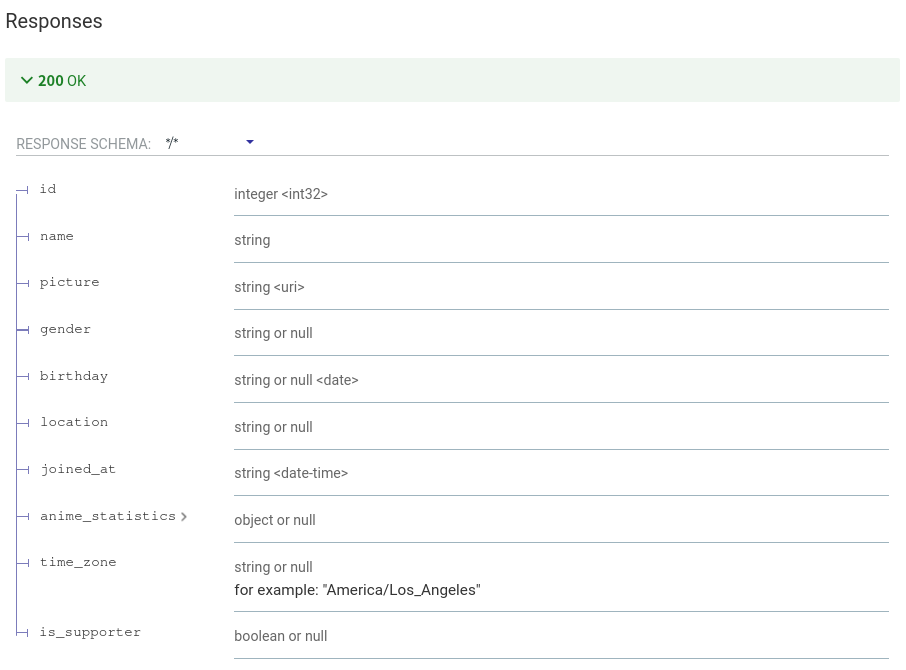Click the tree branch icon beside picture

23,283
